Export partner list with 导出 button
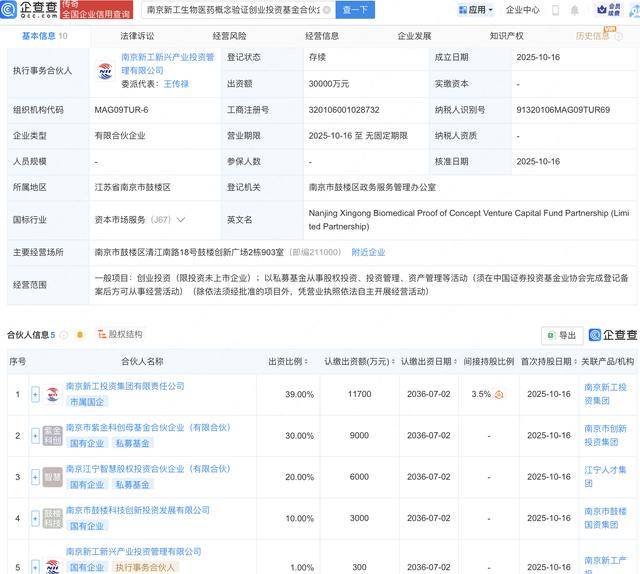Image resolution: width=640 pixels, height=574 pixels. (x=561, y=336)
